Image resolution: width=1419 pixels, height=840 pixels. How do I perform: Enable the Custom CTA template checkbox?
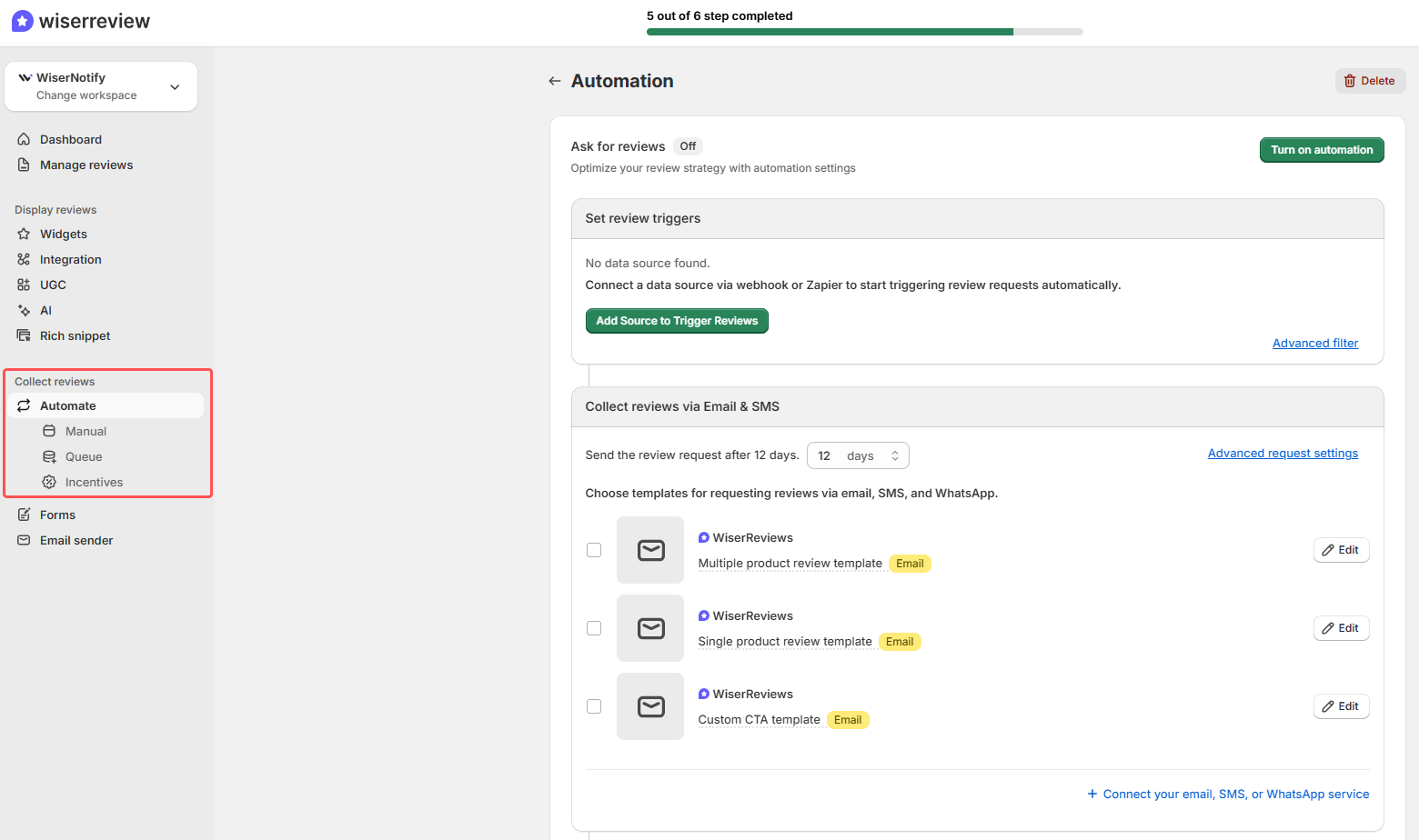tap(594, 706)
